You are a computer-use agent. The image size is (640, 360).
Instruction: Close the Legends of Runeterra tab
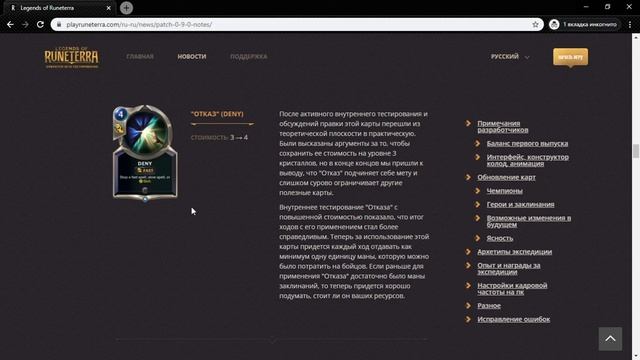(x=109, y=8)
